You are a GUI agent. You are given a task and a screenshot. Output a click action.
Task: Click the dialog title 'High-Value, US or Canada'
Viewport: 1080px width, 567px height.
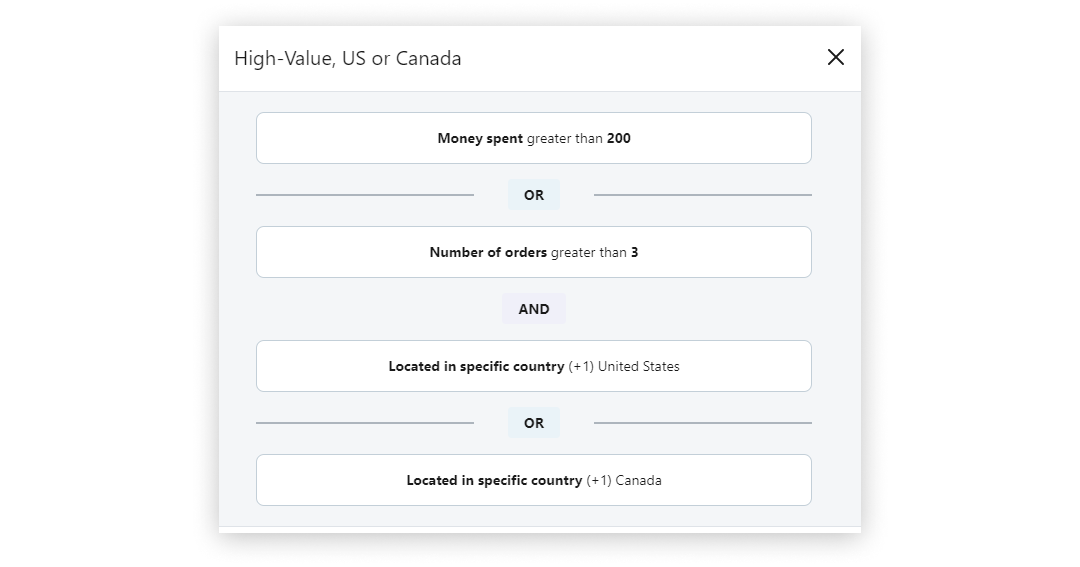point(348,58)
